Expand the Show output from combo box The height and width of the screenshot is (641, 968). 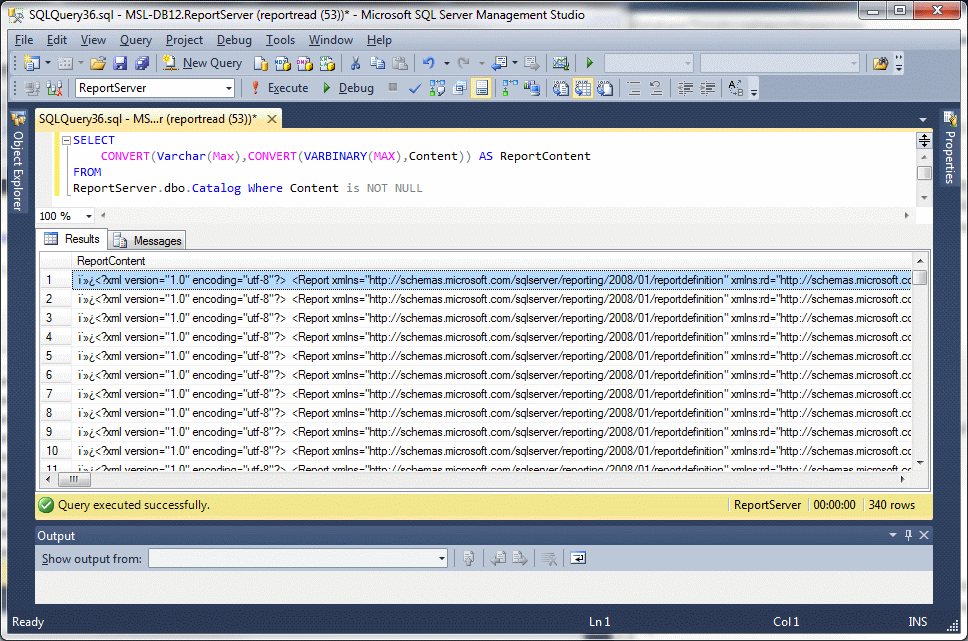pos(441,559)
